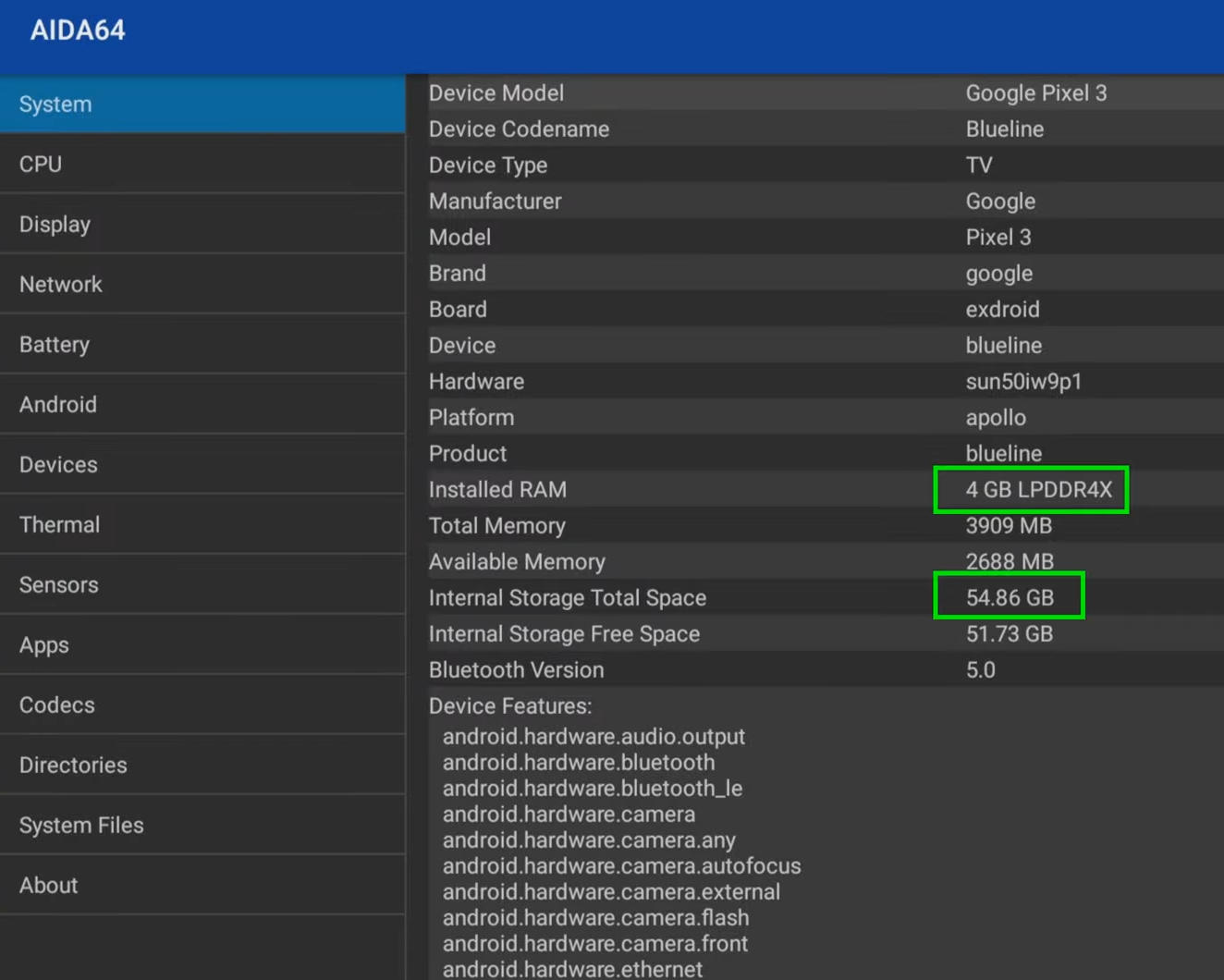Click the Internal Storage Total Space row
The width and height of the screenshot is (1224, 980).
point(823,598)
